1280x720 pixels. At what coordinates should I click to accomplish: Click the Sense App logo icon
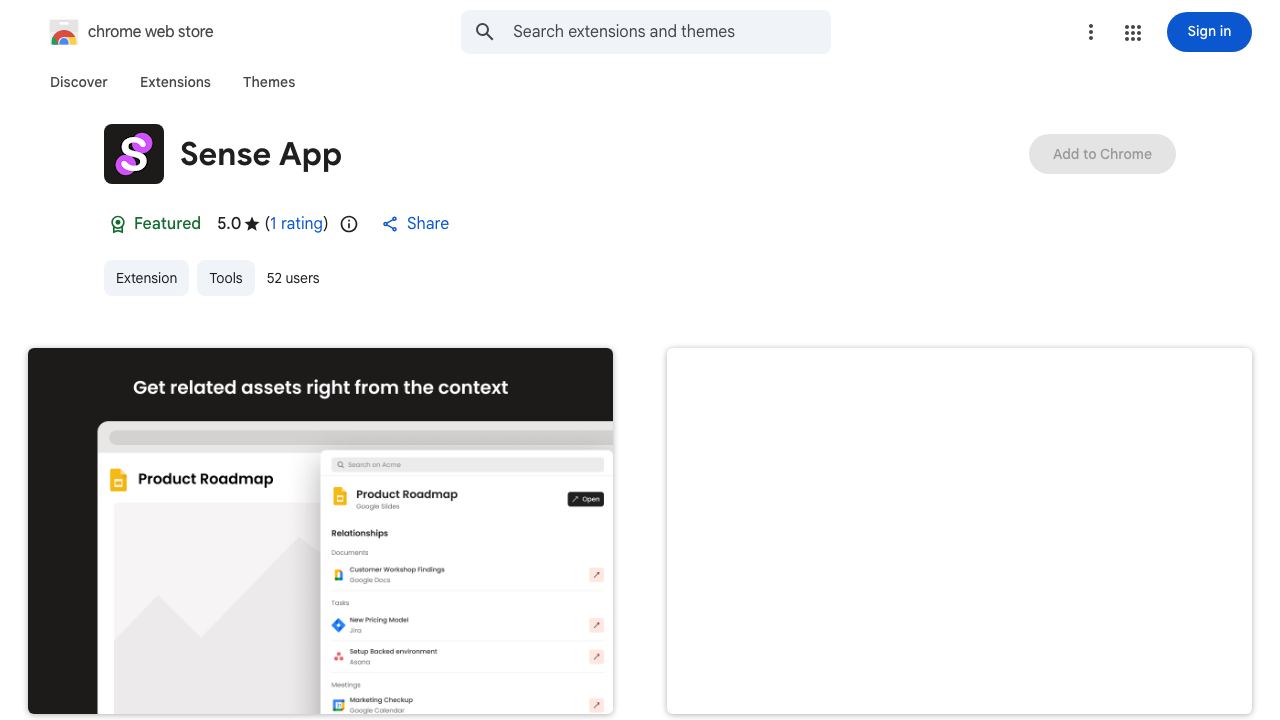pos(134,154)
